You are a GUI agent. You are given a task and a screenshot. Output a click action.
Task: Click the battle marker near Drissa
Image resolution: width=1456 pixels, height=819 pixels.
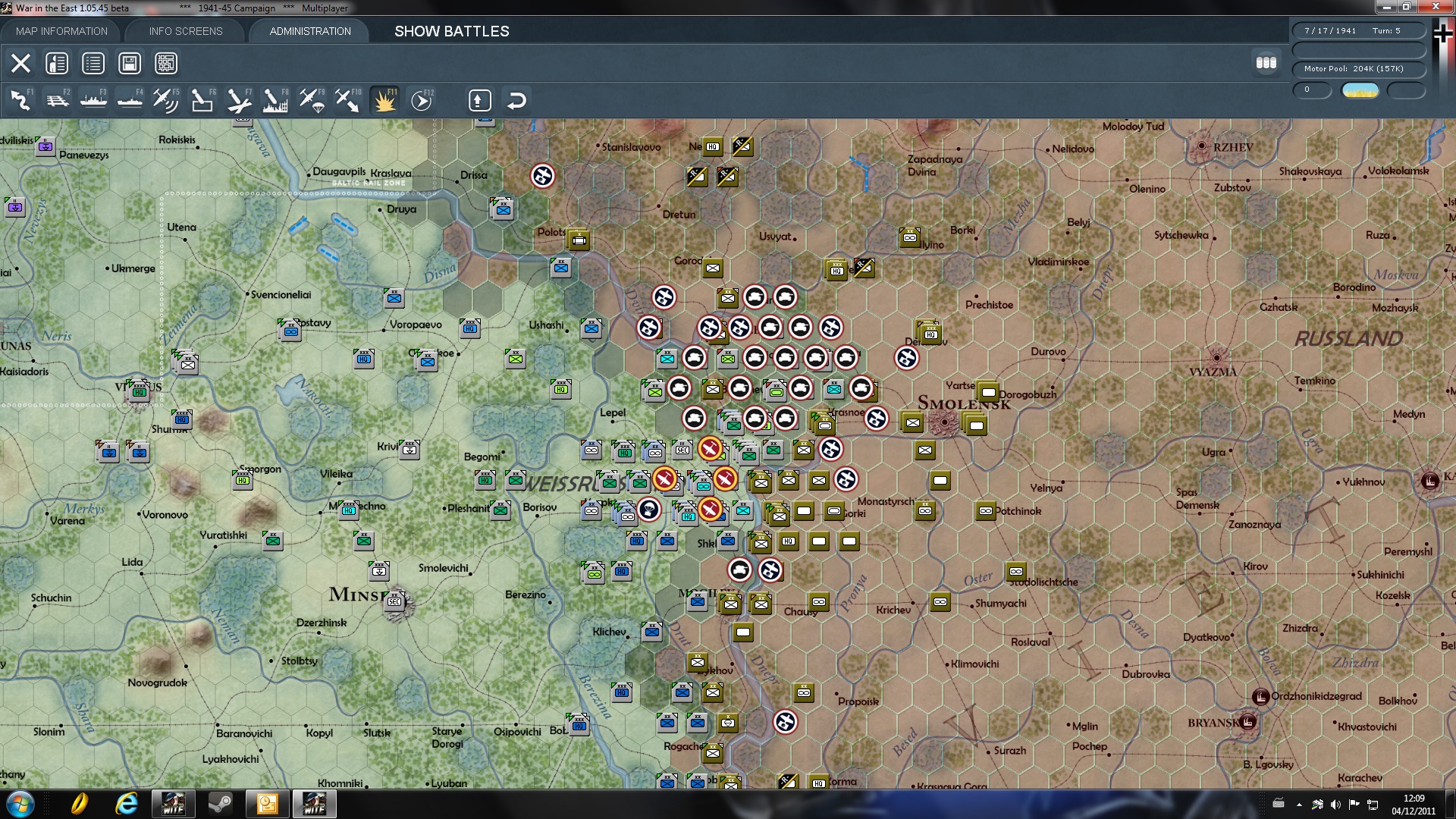click(542, 176)
